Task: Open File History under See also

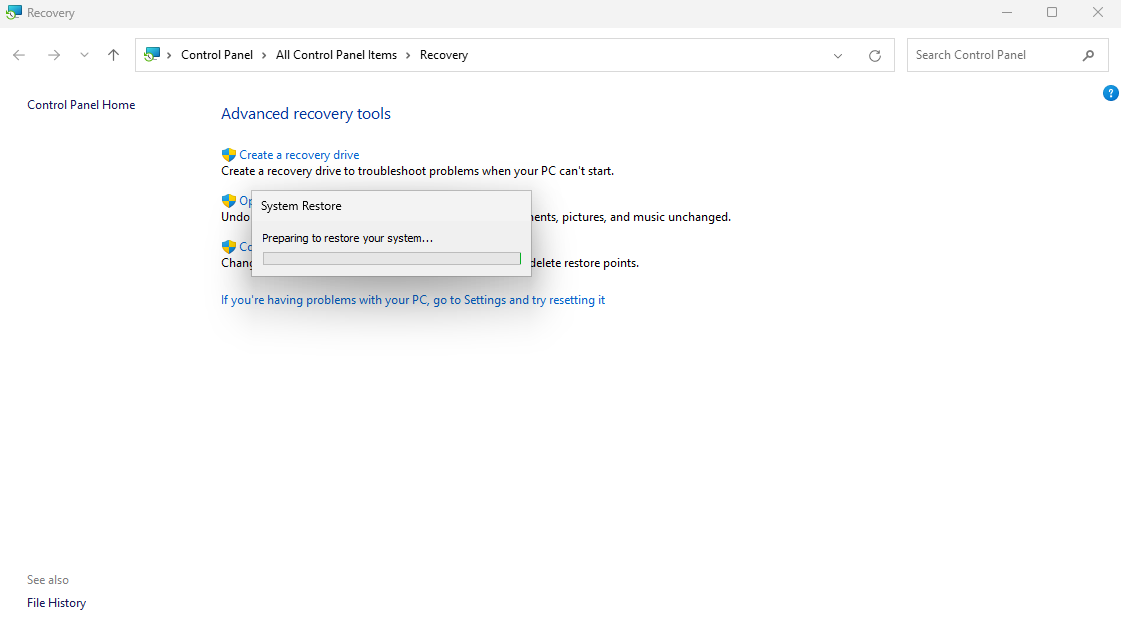Action: [x=56, y=603]
